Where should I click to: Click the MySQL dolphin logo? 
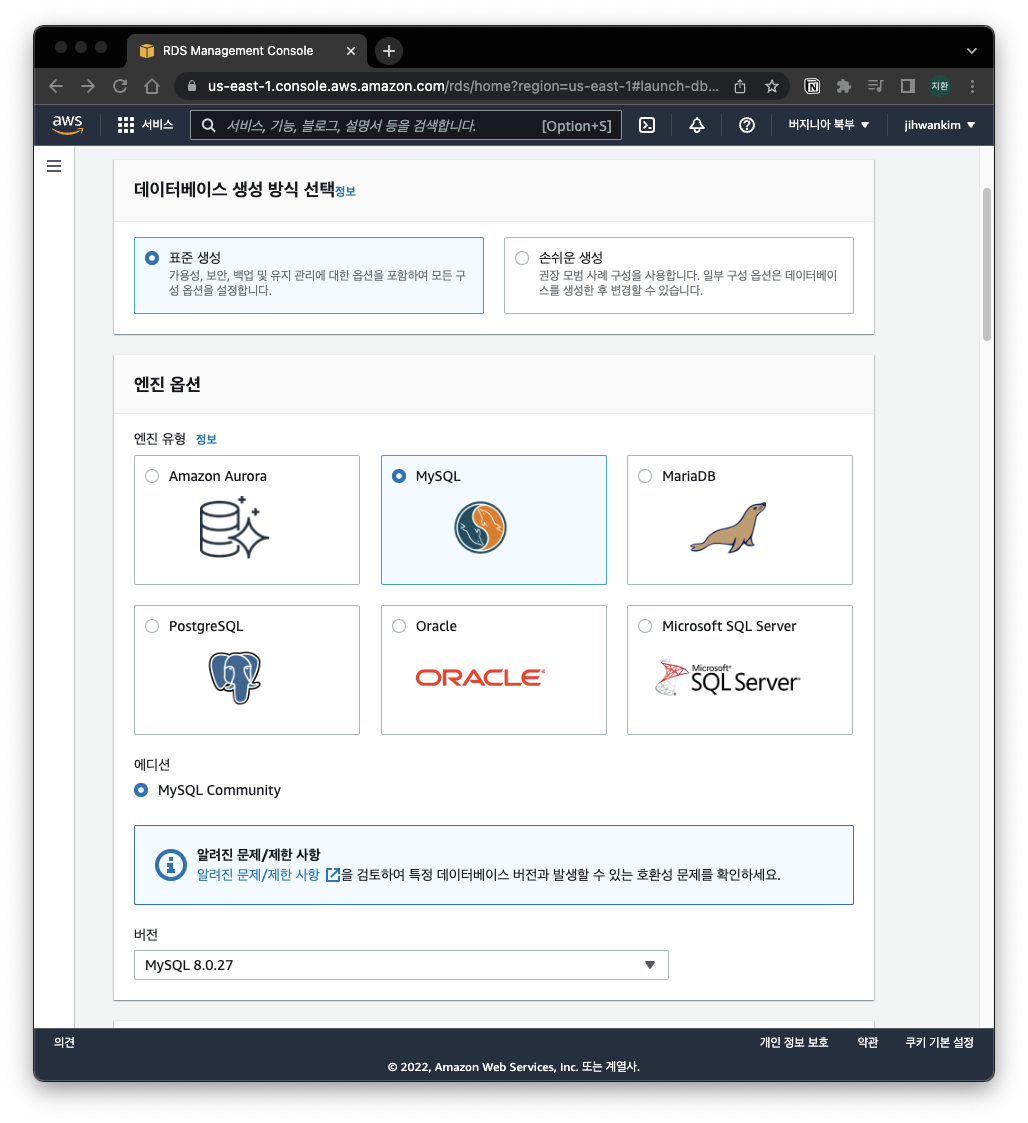(x=480, y=528)
